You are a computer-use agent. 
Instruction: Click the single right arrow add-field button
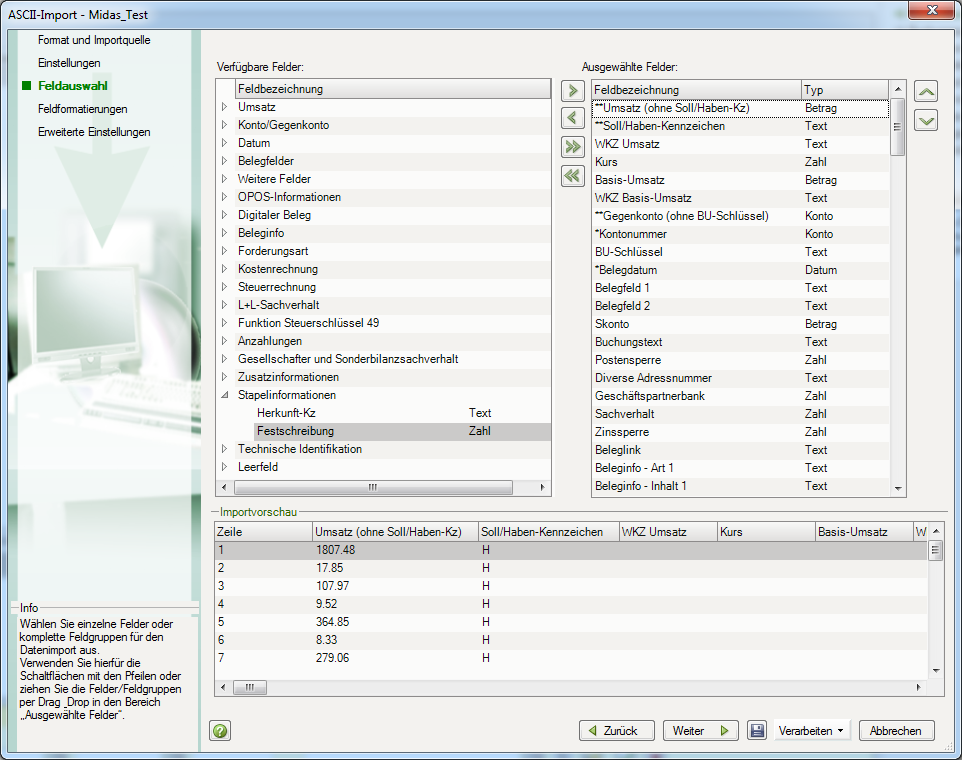[573, 91]
